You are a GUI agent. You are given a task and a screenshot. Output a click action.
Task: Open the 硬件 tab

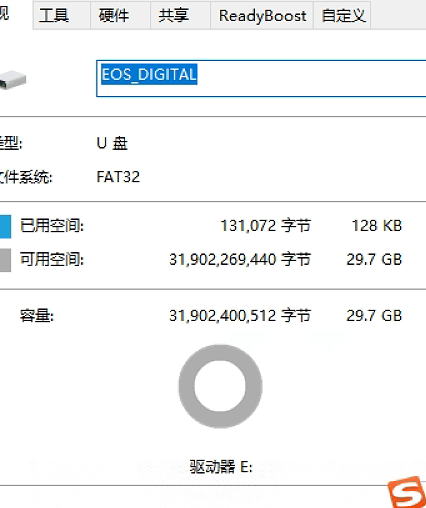pos(121,15)
